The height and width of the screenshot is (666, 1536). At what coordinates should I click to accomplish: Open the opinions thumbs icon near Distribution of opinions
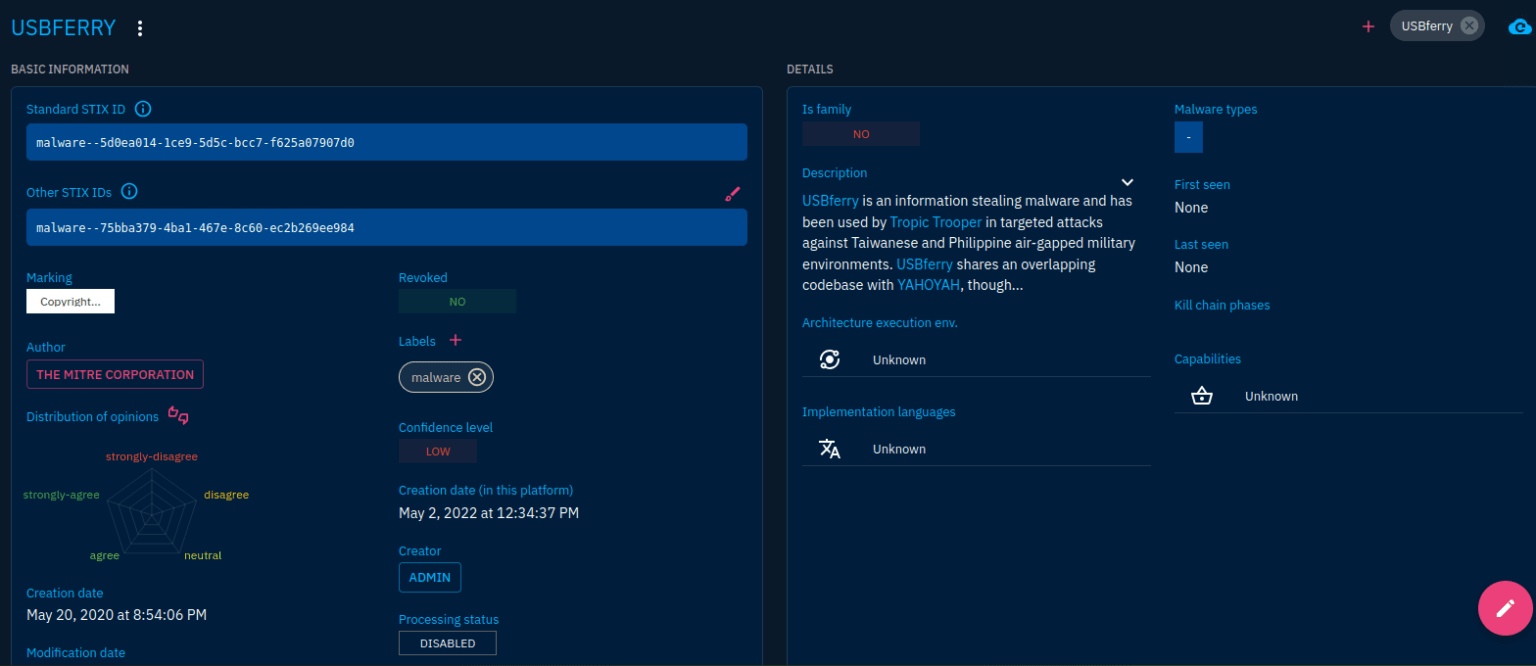pyautogui.click(x=178, y=415)
